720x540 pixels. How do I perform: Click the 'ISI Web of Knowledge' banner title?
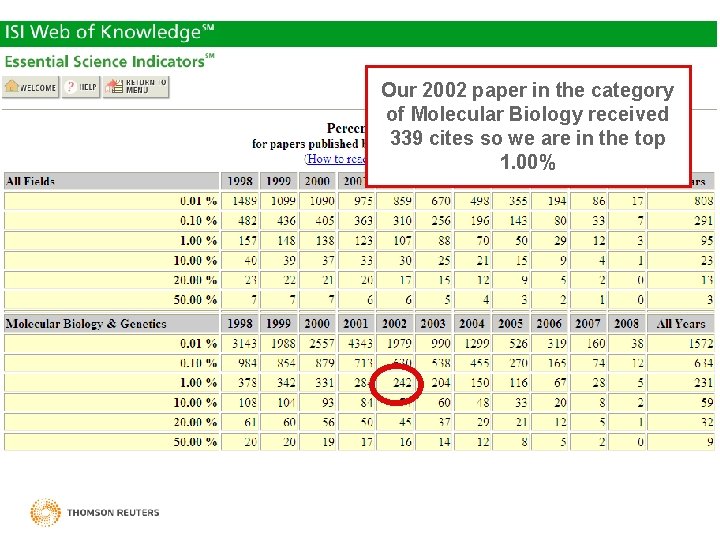pyautogui.click(x=109, y=33)
